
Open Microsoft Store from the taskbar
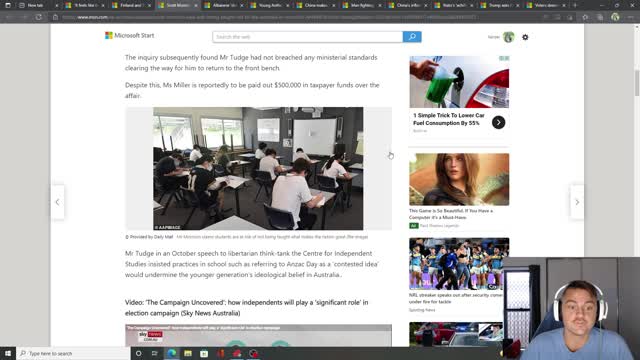tap(204, 353)
